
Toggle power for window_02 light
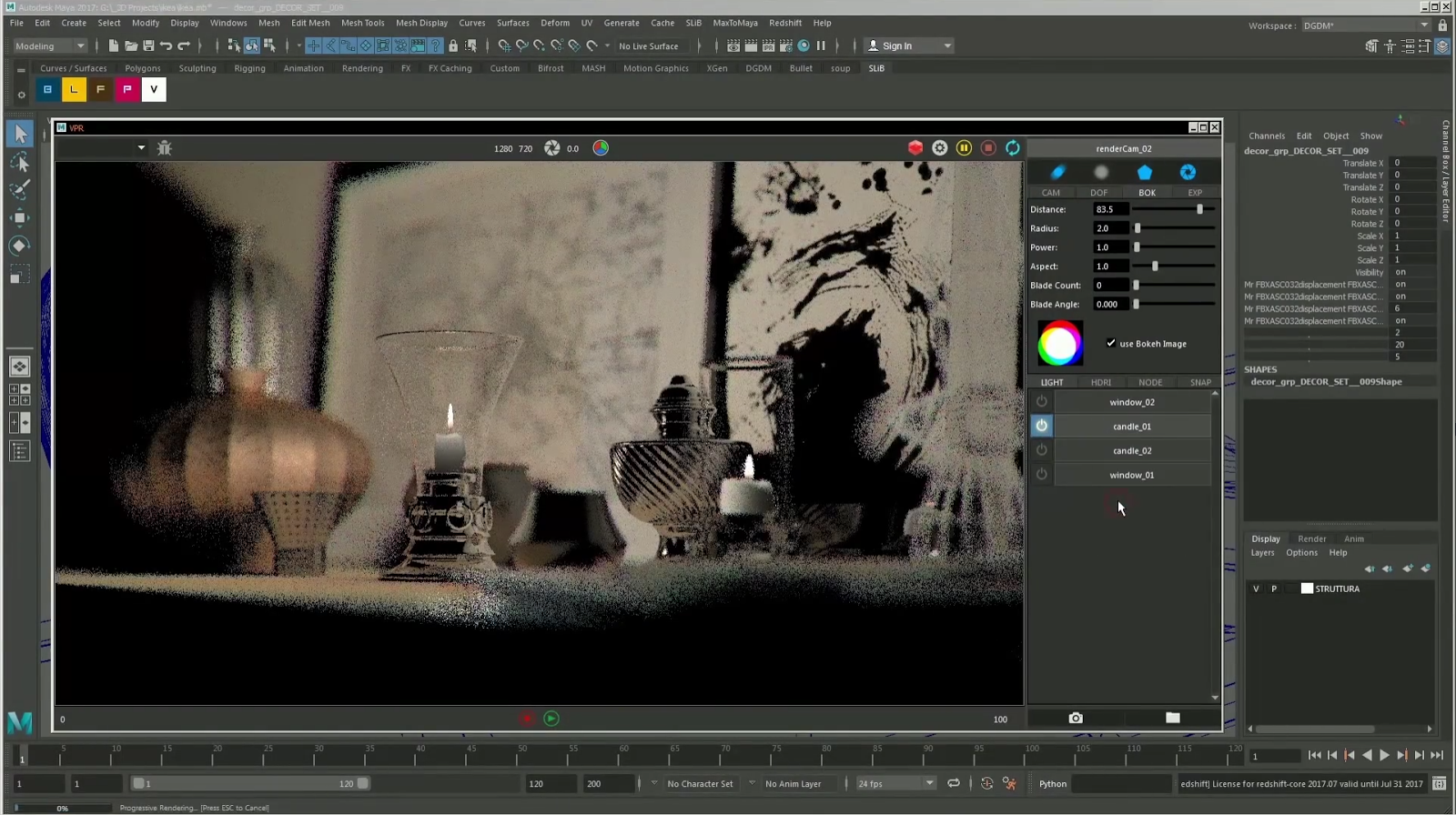click(1042, 402)
